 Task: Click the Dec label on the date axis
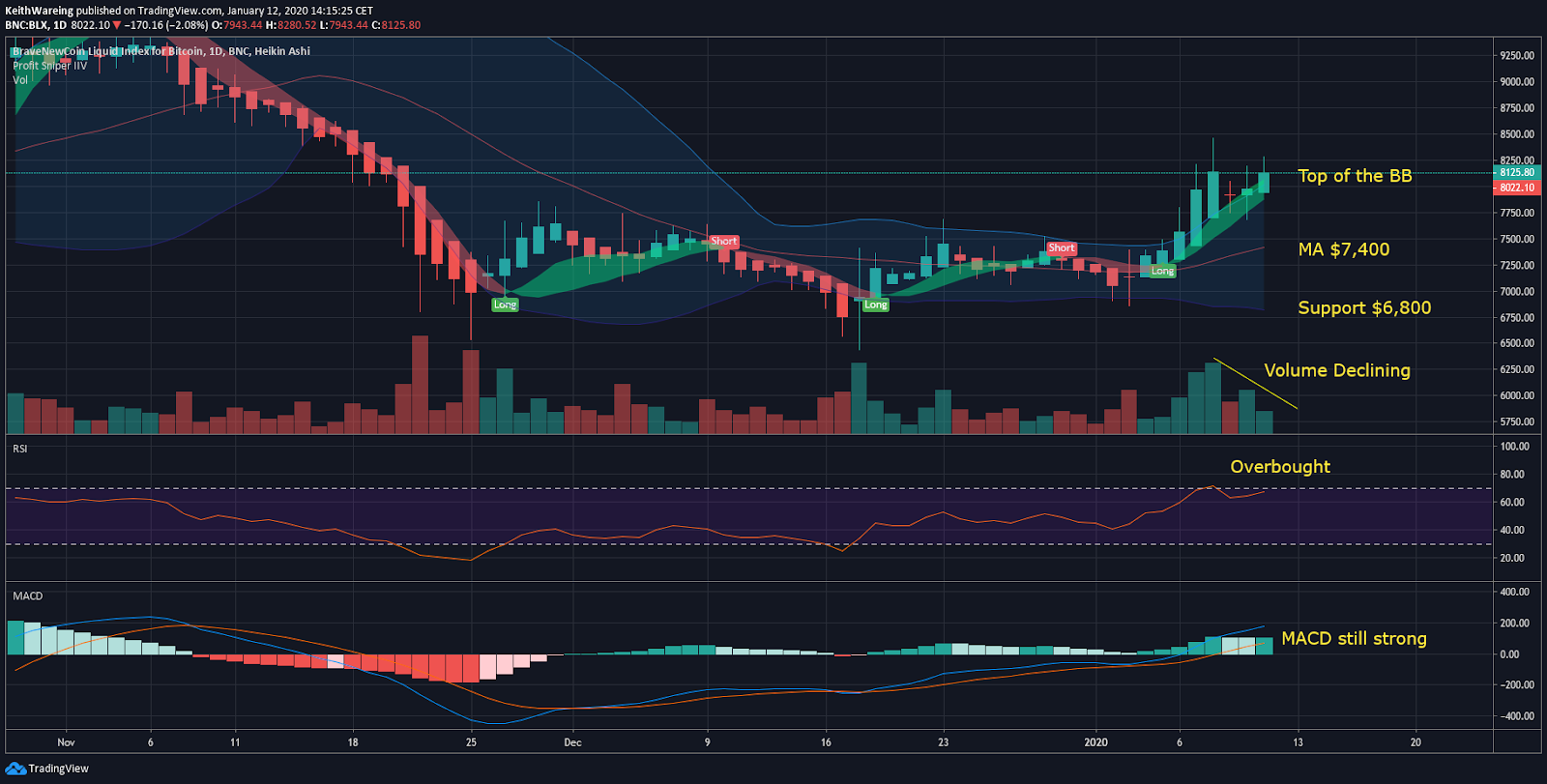pyautogui.click(x=572, y=742)
